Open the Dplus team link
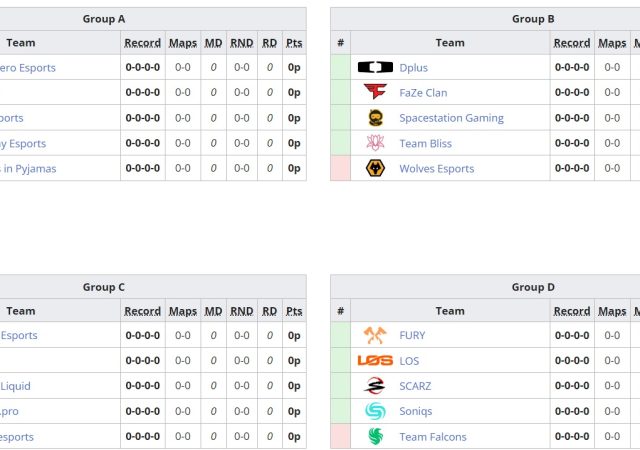This screenshot has width=640, height=450. [x=413, y=68]
